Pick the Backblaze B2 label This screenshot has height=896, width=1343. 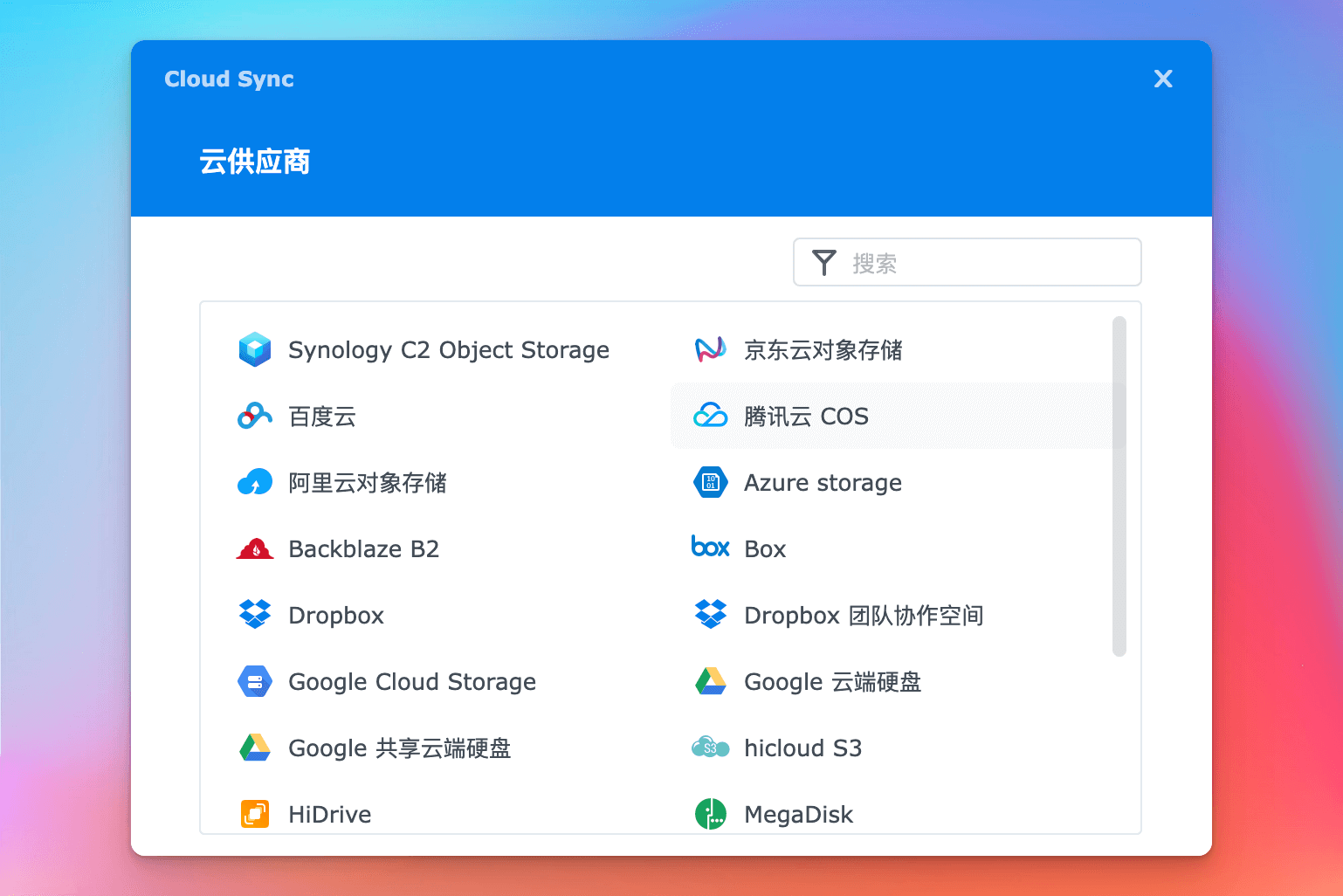point(364,549)
